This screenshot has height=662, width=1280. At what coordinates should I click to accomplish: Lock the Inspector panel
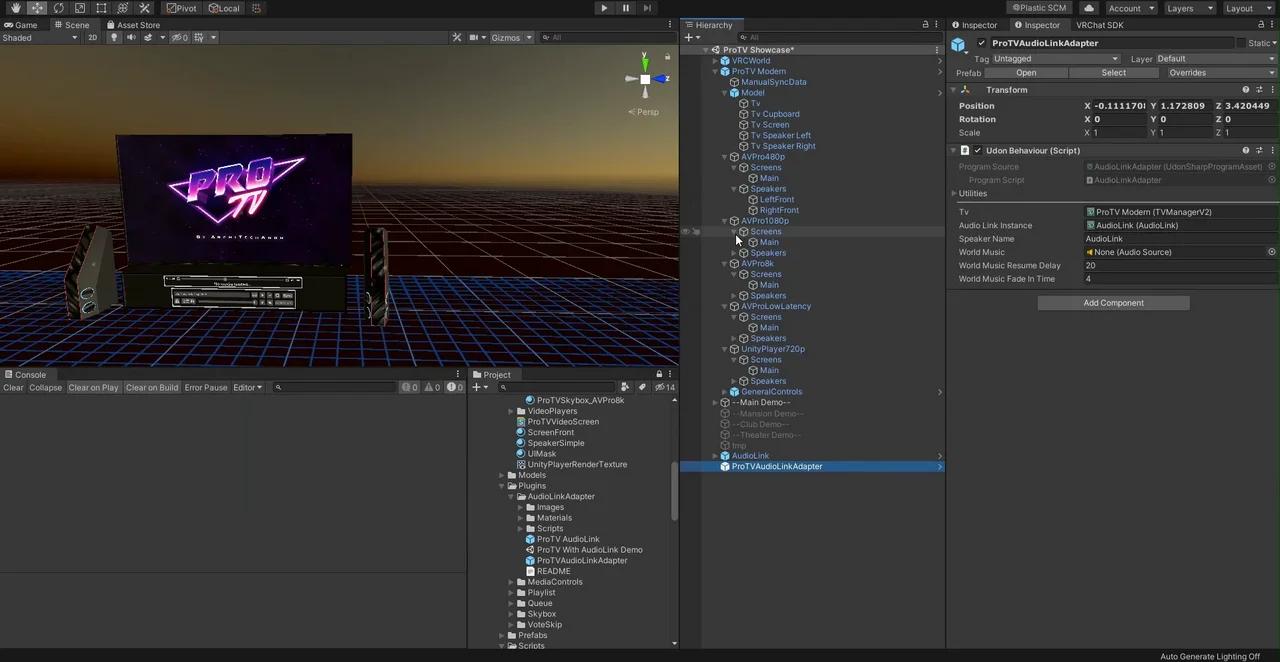click(x=1259, y=25)
